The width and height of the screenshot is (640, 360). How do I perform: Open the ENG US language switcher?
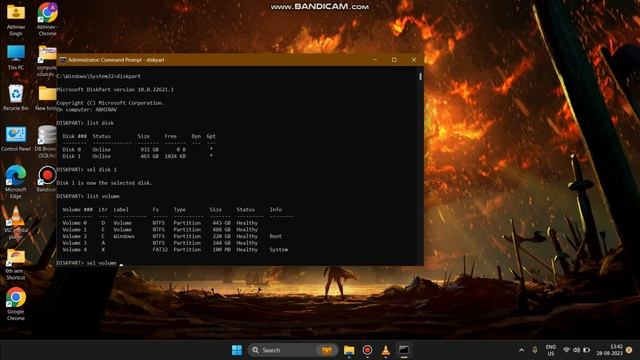(551, 350)
